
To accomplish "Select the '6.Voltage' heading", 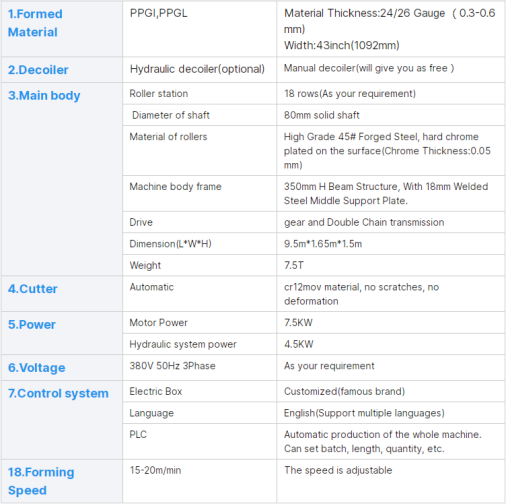I will tap(37, 368).
